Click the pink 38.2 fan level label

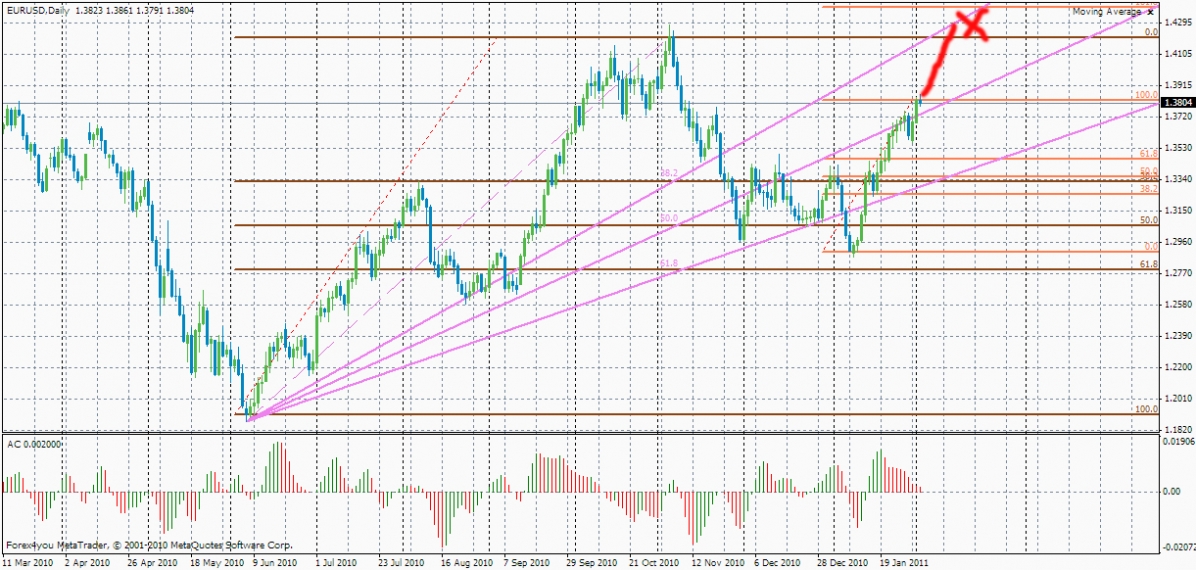click(669, 174)
